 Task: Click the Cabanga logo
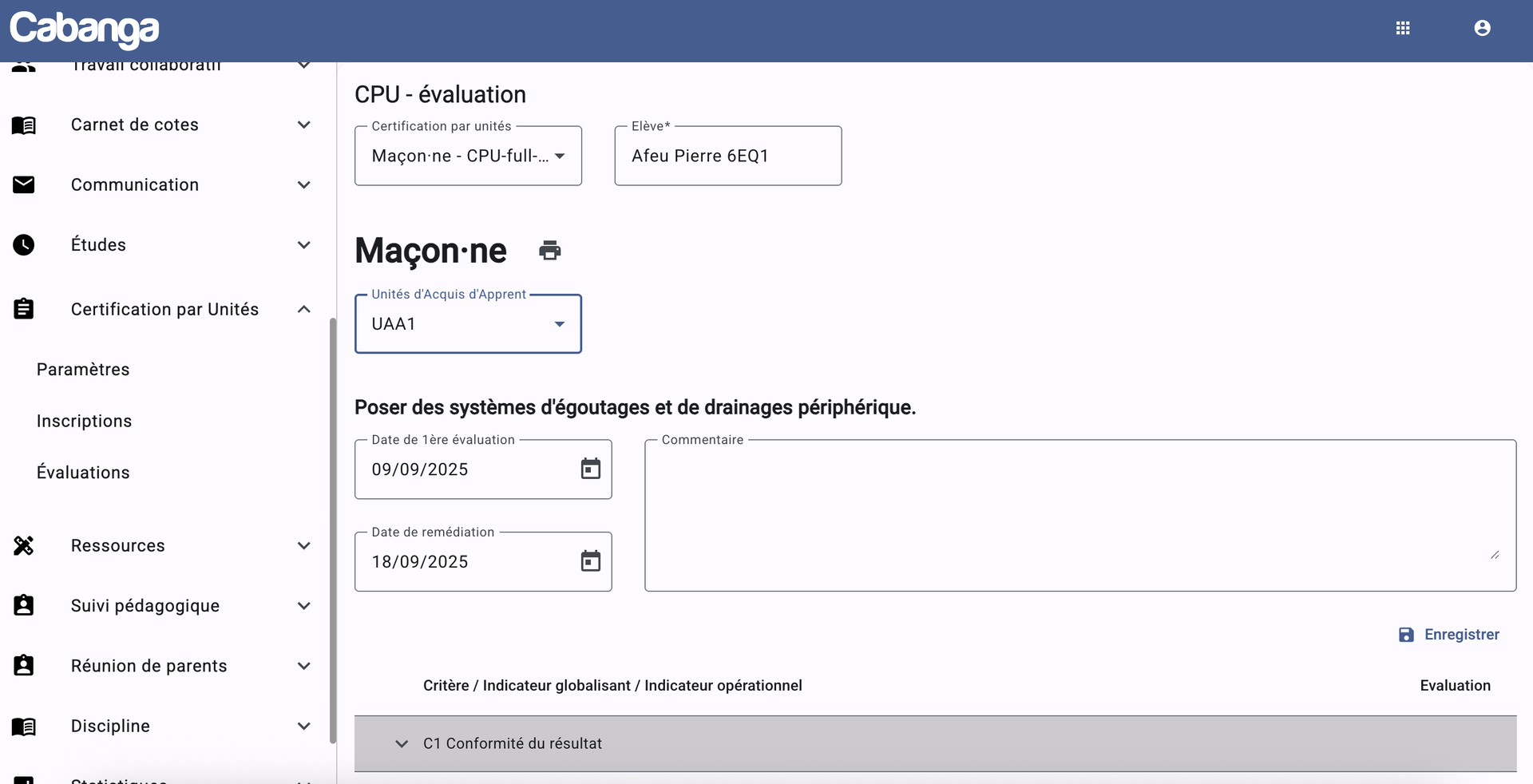pos(85,30)
